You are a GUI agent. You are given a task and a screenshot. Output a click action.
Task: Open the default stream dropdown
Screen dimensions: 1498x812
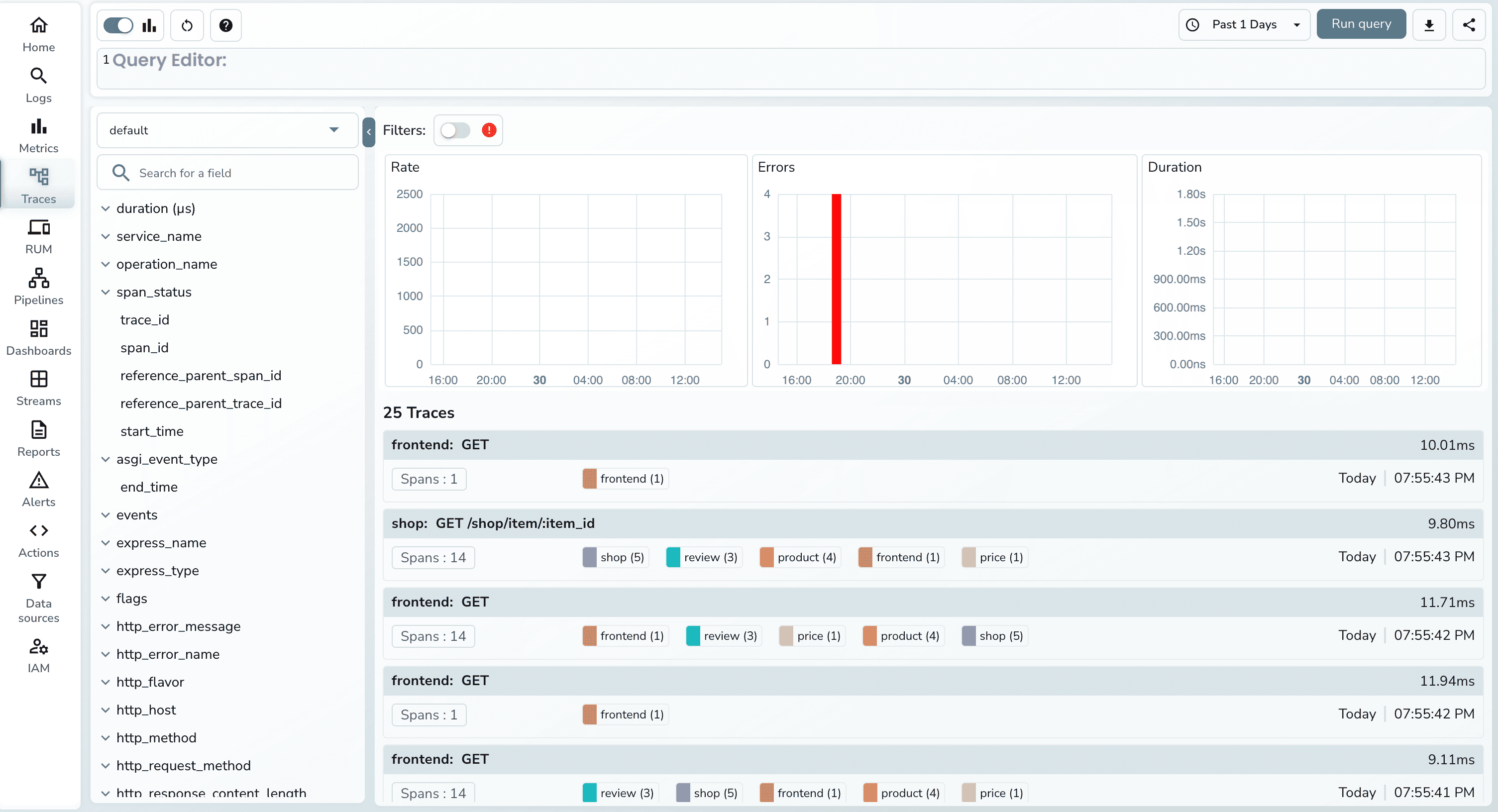pyautogui.click(x=227, y=130)
